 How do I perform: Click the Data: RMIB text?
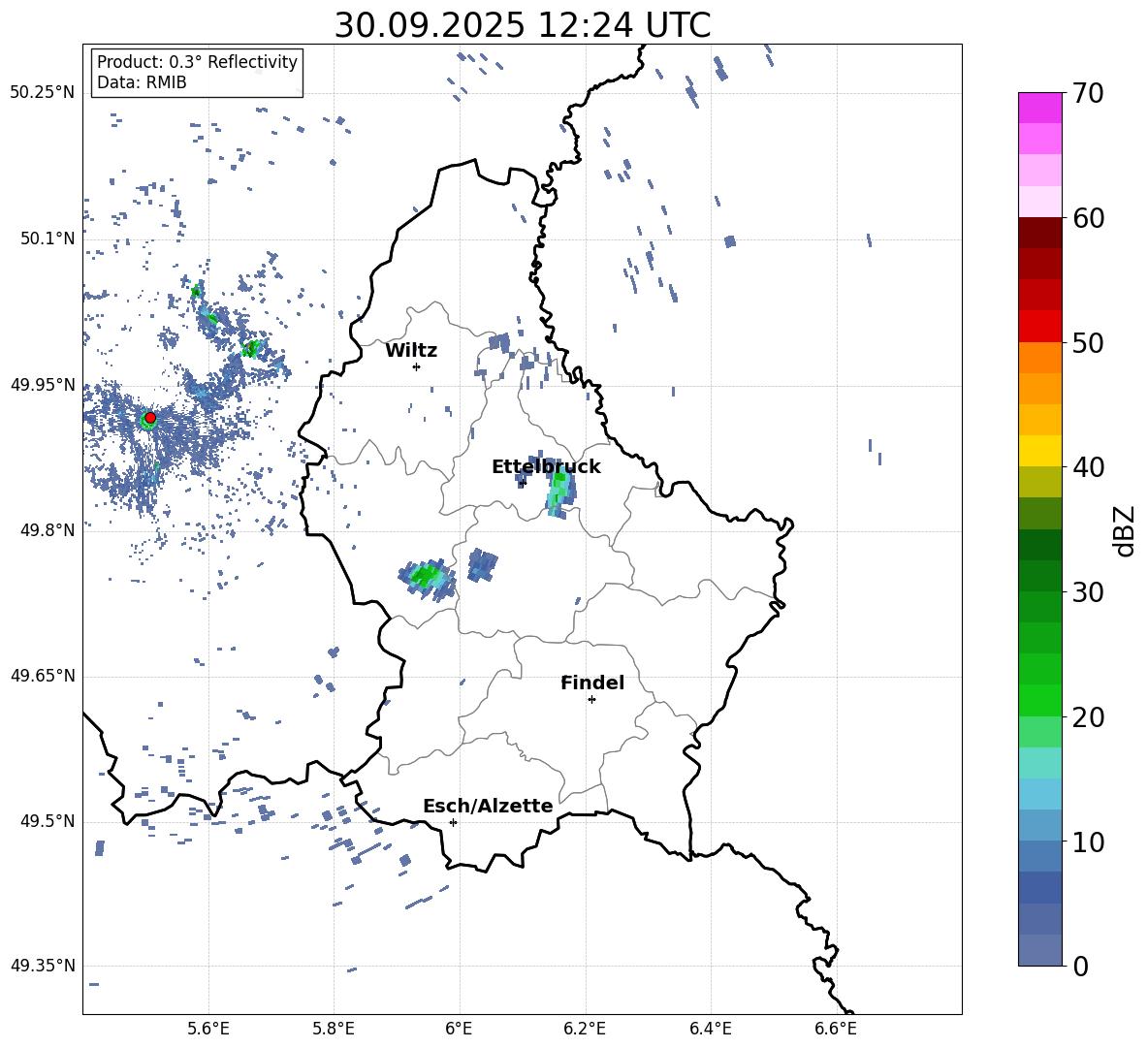[142, 82]
